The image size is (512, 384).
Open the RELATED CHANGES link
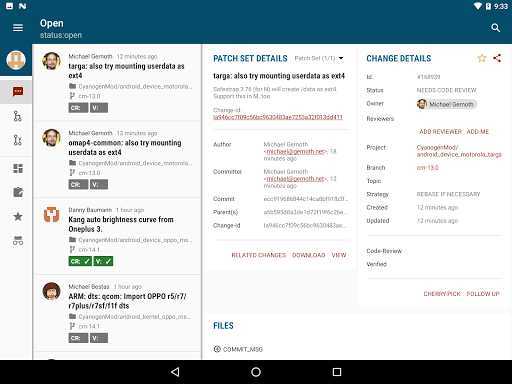point(259,255)
